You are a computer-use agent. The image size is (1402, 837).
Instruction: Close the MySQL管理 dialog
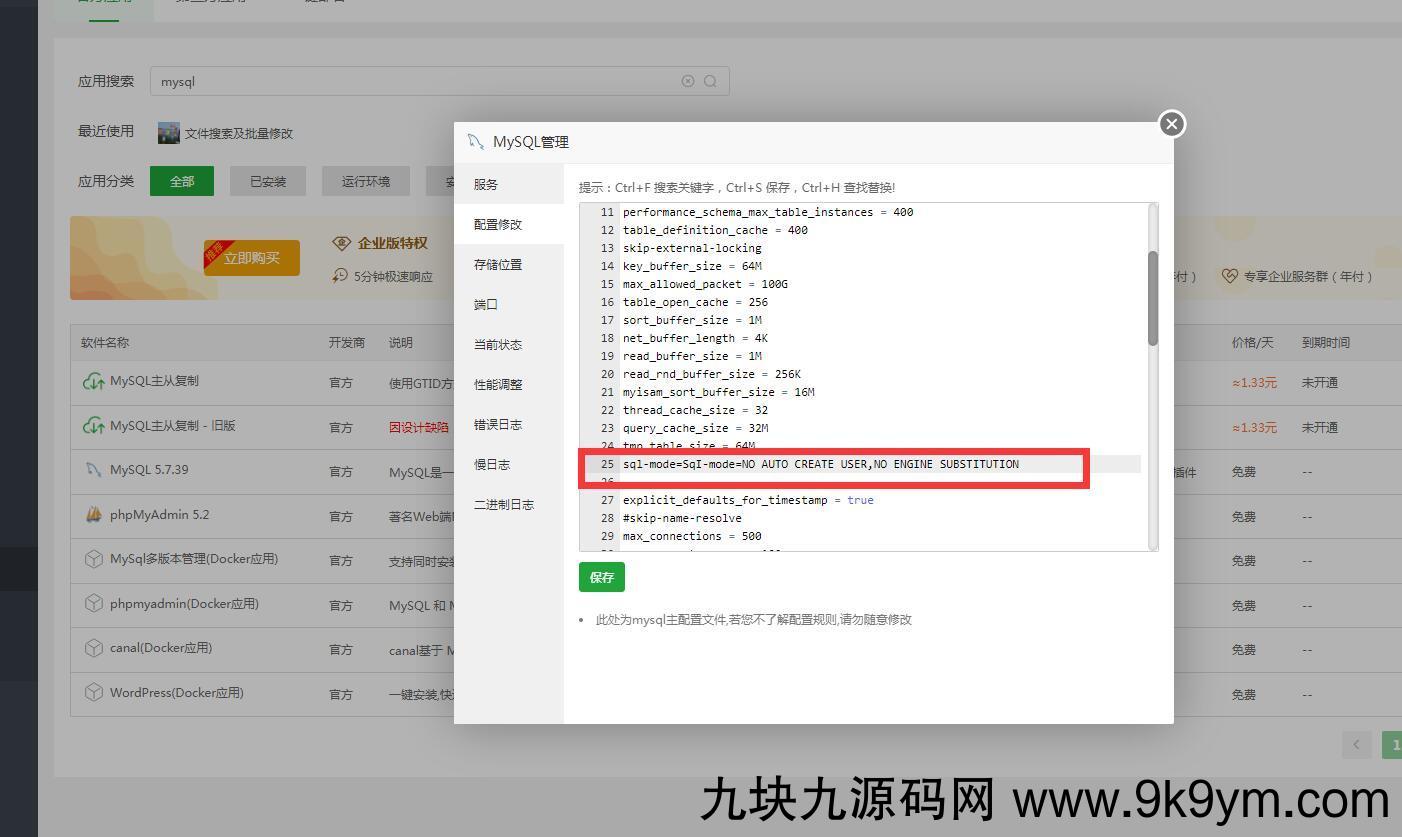pyautogui.click(x=1172, y=124)
